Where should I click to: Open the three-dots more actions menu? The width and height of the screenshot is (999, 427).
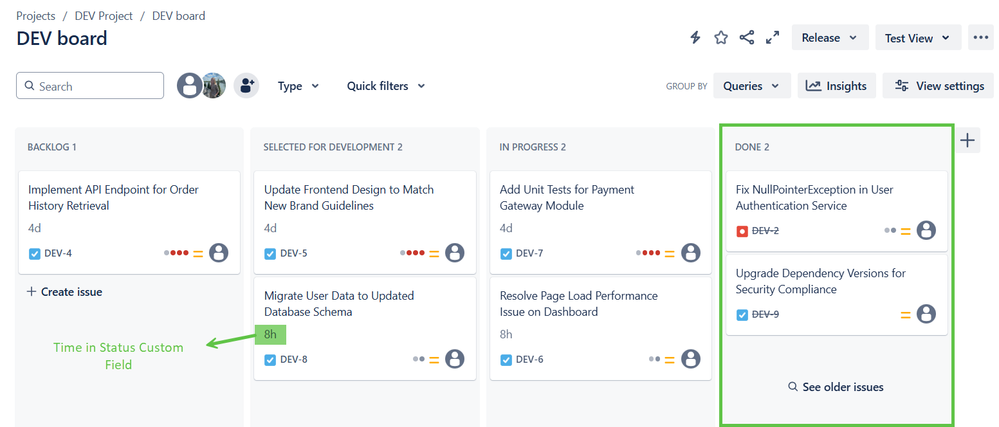tap(980, 38)
